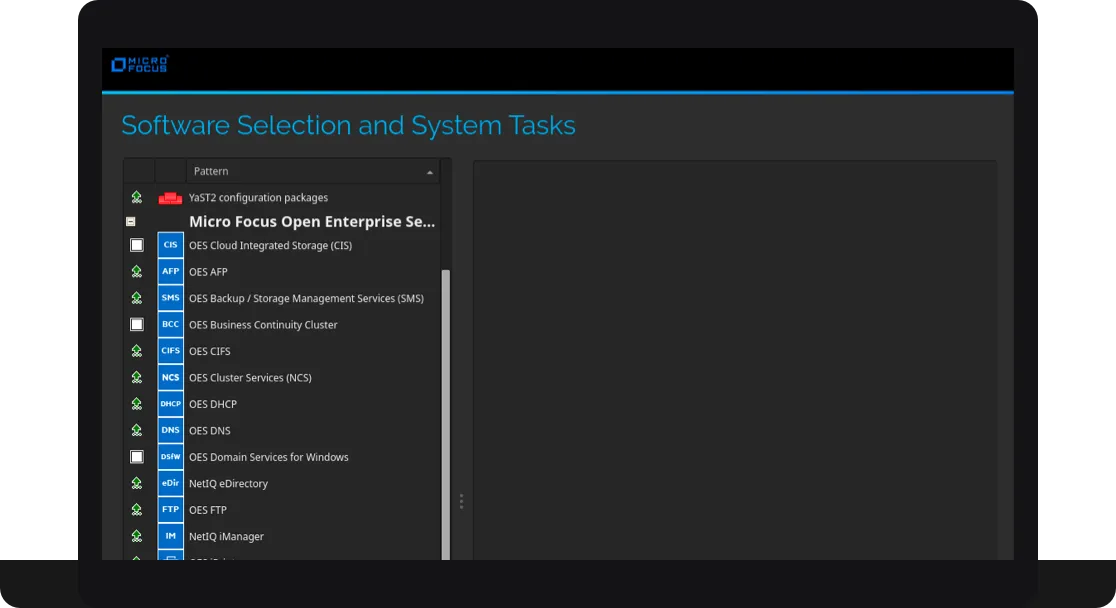Check the OES Cloud Integrated Storage checkbox
1116x608 pixels.
click(x=137, y=244)
